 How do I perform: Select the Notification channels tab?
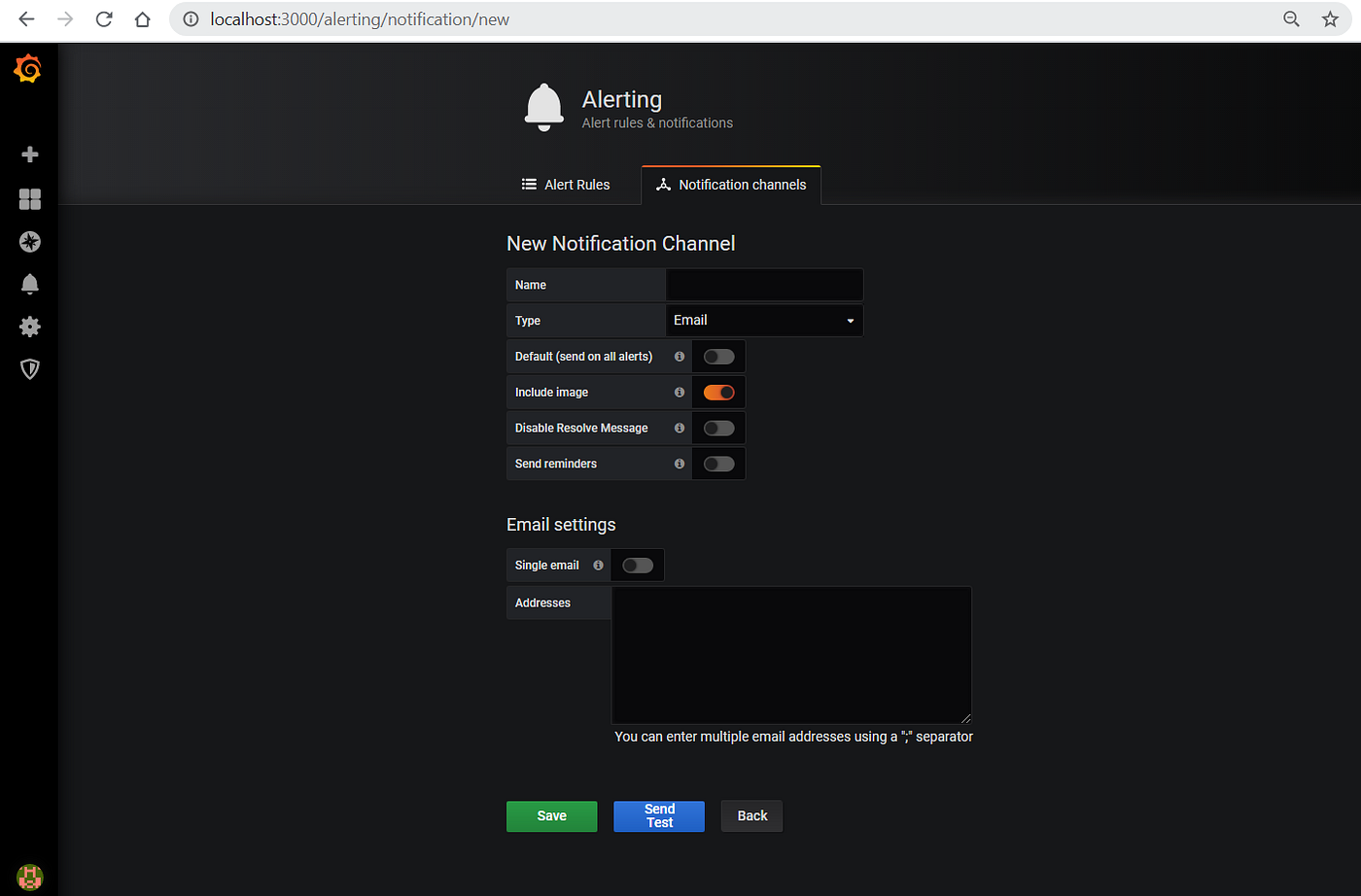click(731, 185)
